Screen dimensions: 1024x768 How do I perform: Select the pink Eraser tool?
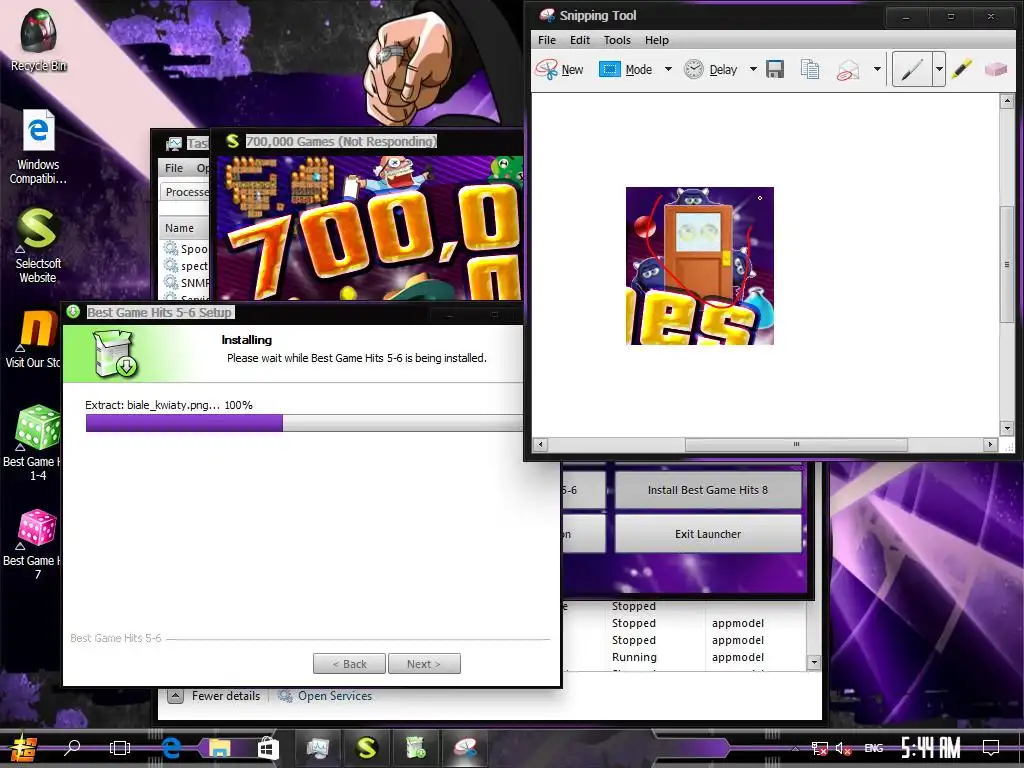[995, 69]
